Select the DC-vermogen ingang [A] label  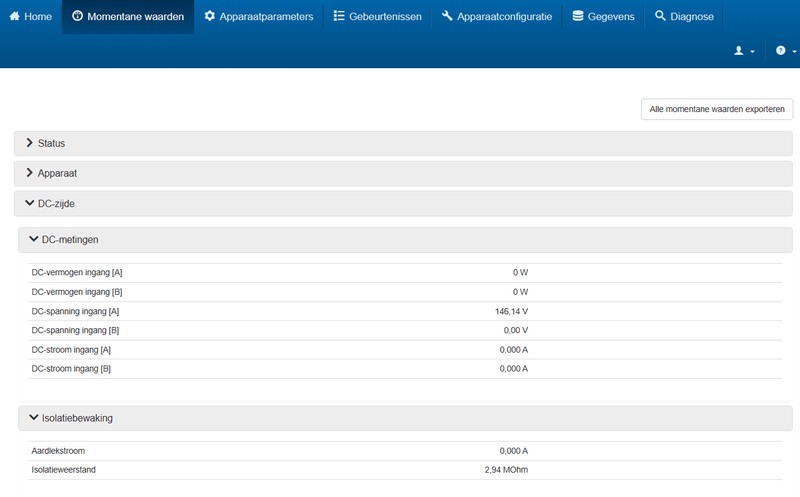[77, 272]
